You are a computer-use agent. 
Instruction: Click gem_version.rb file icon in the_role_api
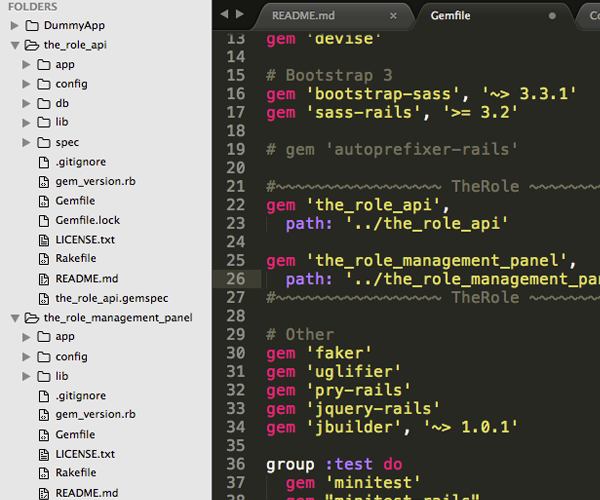point(44,182)
